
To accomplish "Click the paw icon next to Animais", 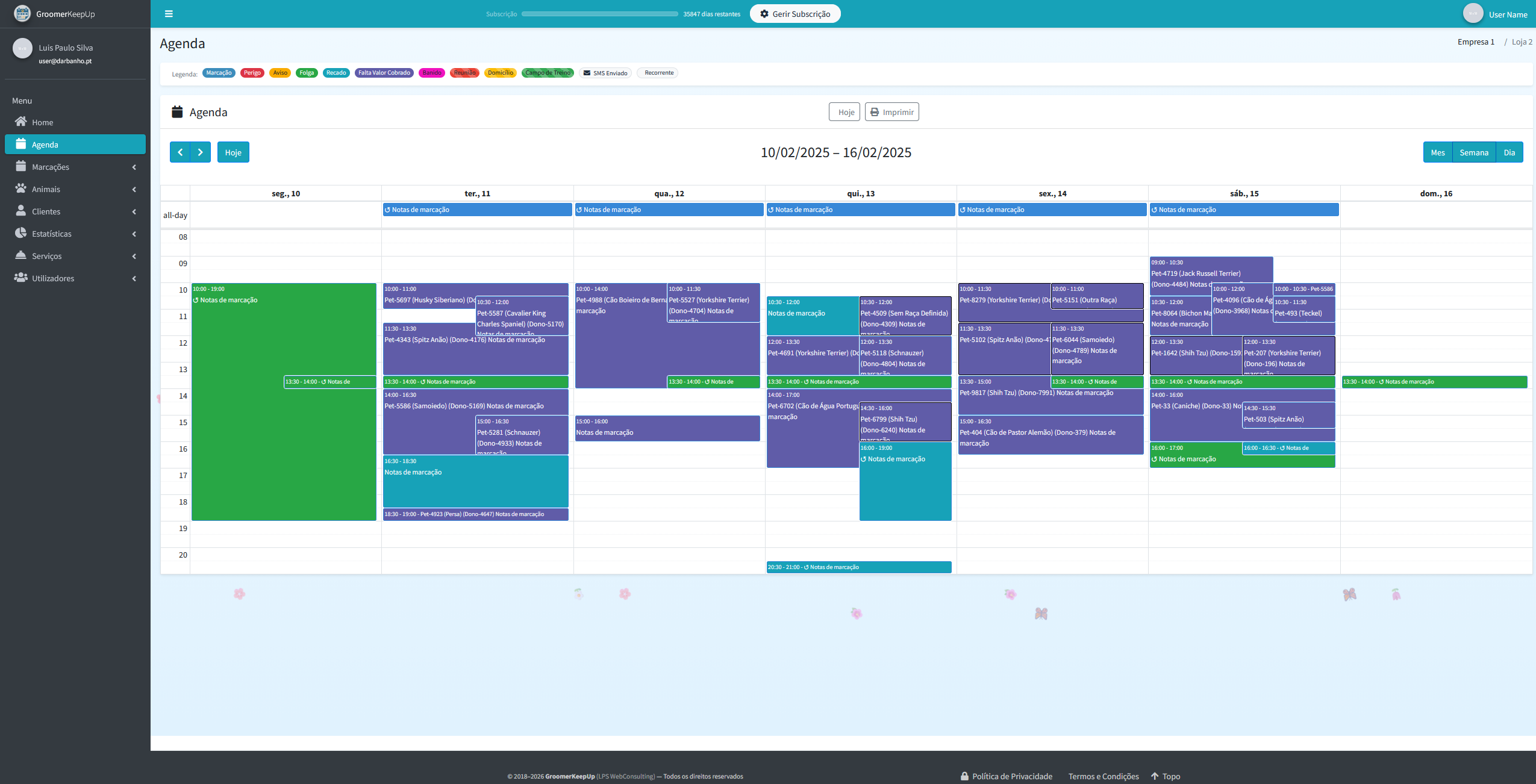I will coord(21,189).
